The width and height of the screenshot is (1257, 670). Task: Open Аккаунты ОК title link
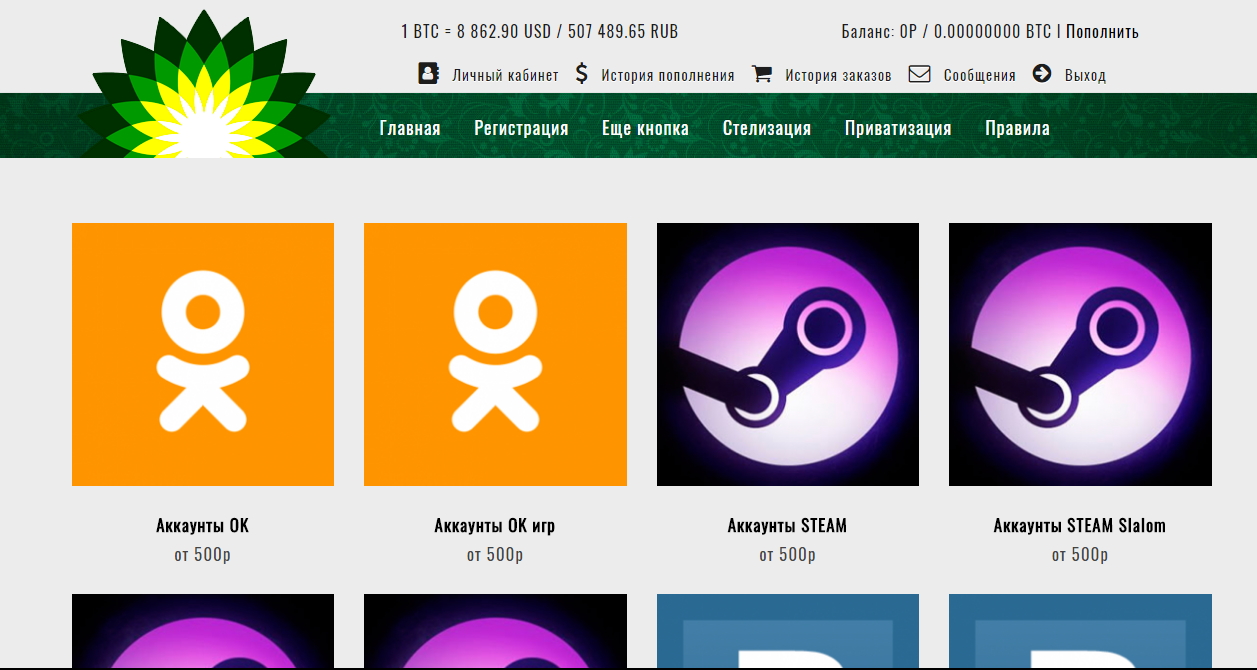[203, 525]
